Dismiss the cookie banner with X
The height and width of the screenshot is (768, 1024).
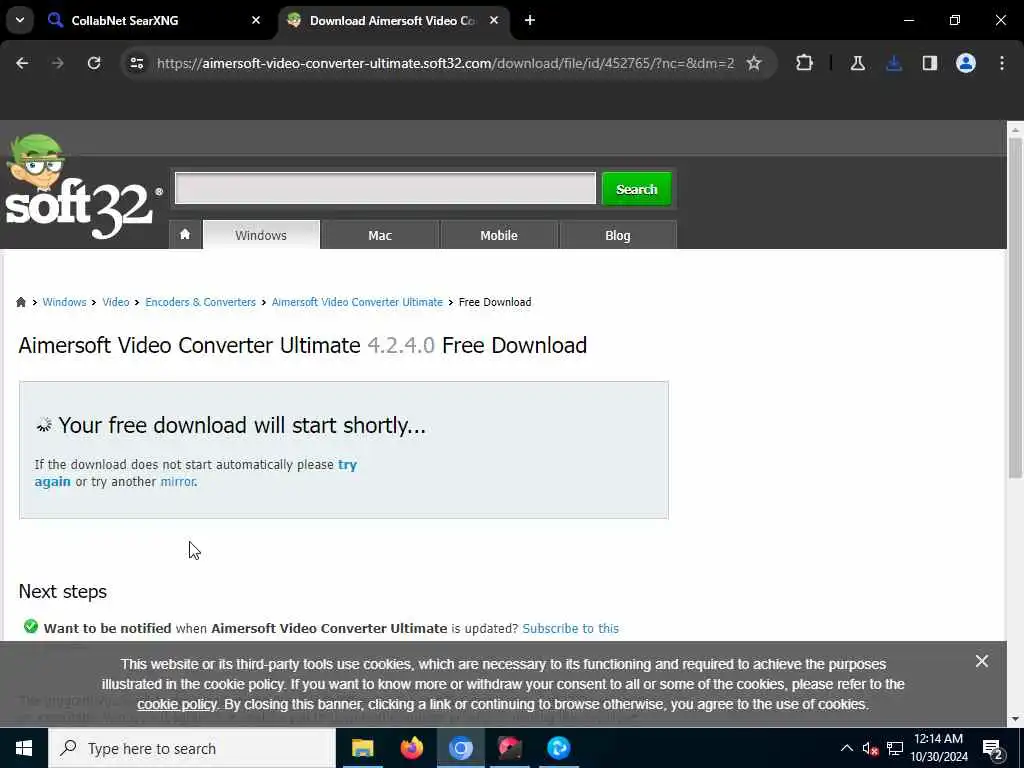click(982, 661)
